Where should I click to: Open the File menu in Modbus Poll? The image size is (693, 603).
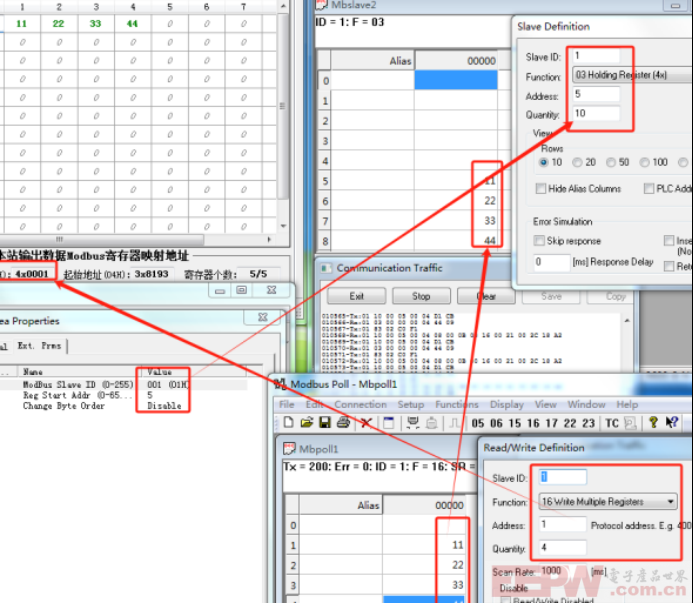click(286, 404)
